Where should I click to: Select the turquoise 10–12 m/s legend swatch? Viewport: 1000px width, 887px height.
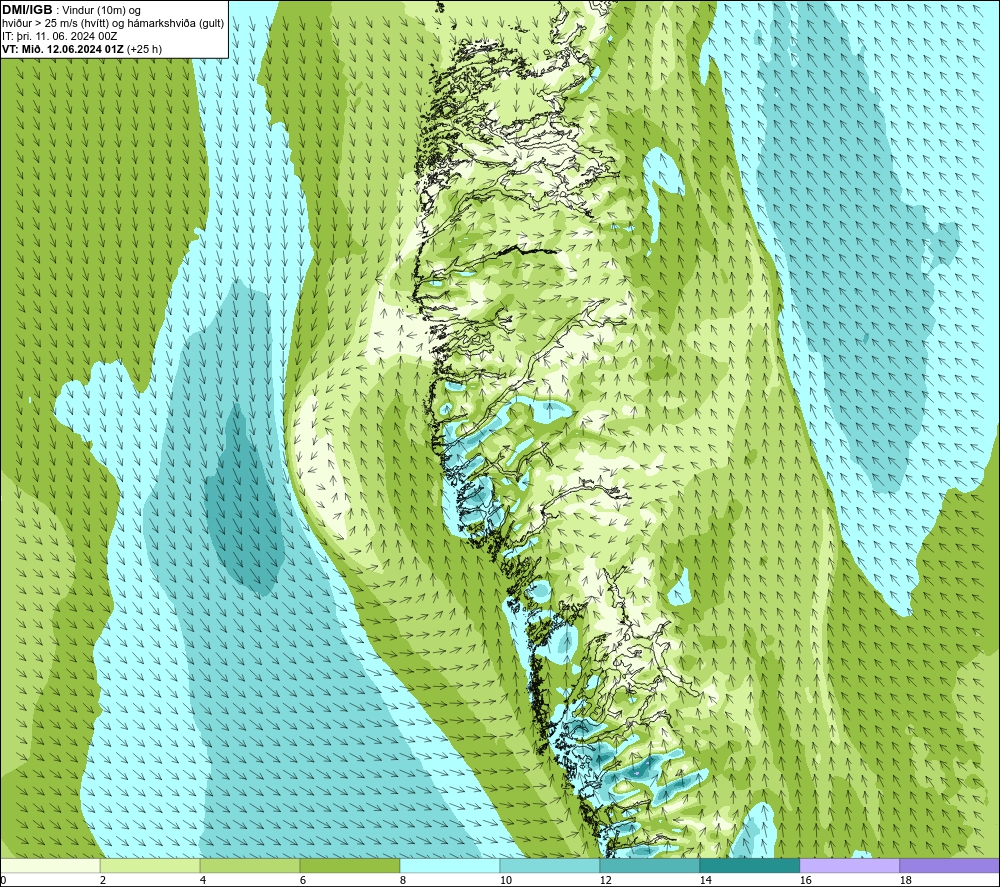[550, 865]
